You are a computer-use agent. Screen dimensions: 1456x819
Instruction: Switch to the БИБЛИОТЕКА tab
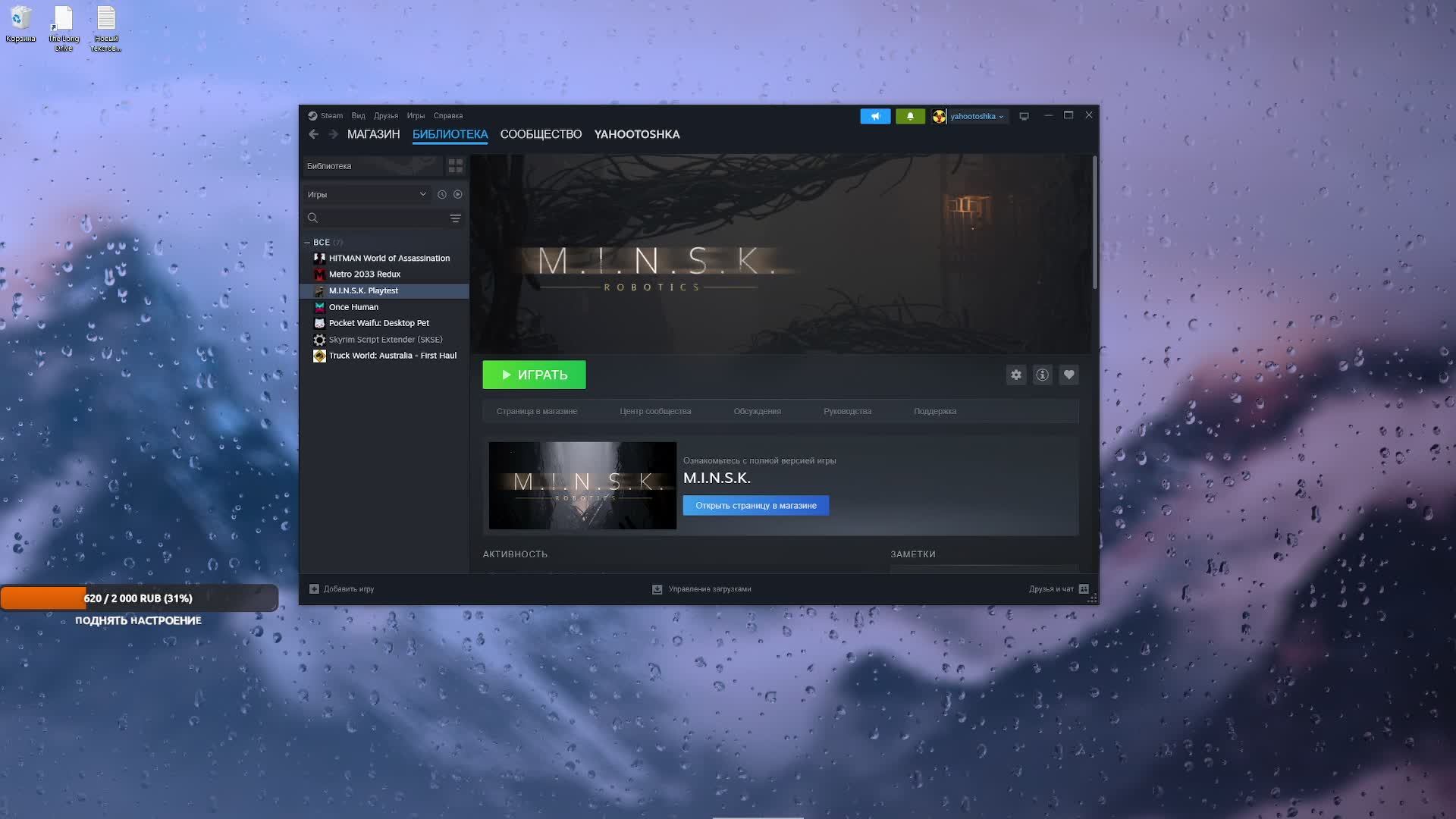click(450, 134)
